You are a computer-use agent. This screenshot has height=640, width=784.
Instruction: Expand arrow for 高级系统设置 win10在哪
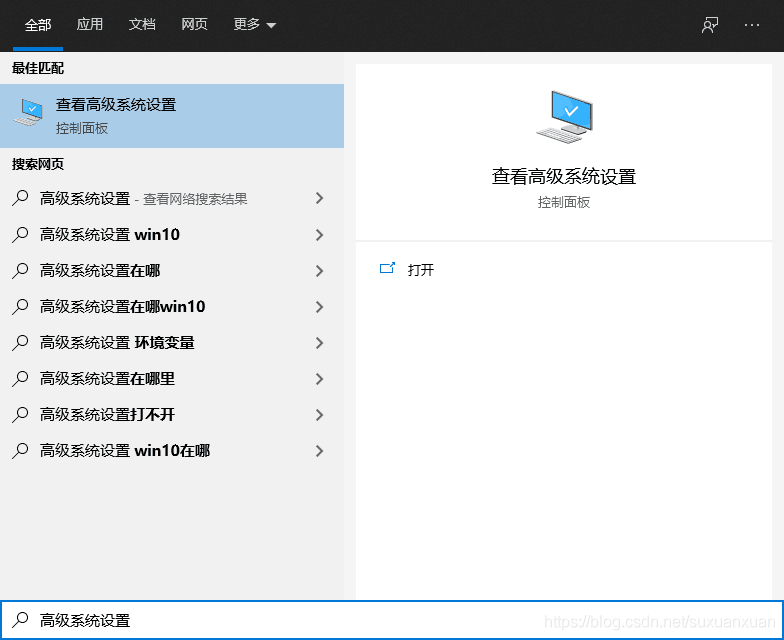tap(320, 450)
